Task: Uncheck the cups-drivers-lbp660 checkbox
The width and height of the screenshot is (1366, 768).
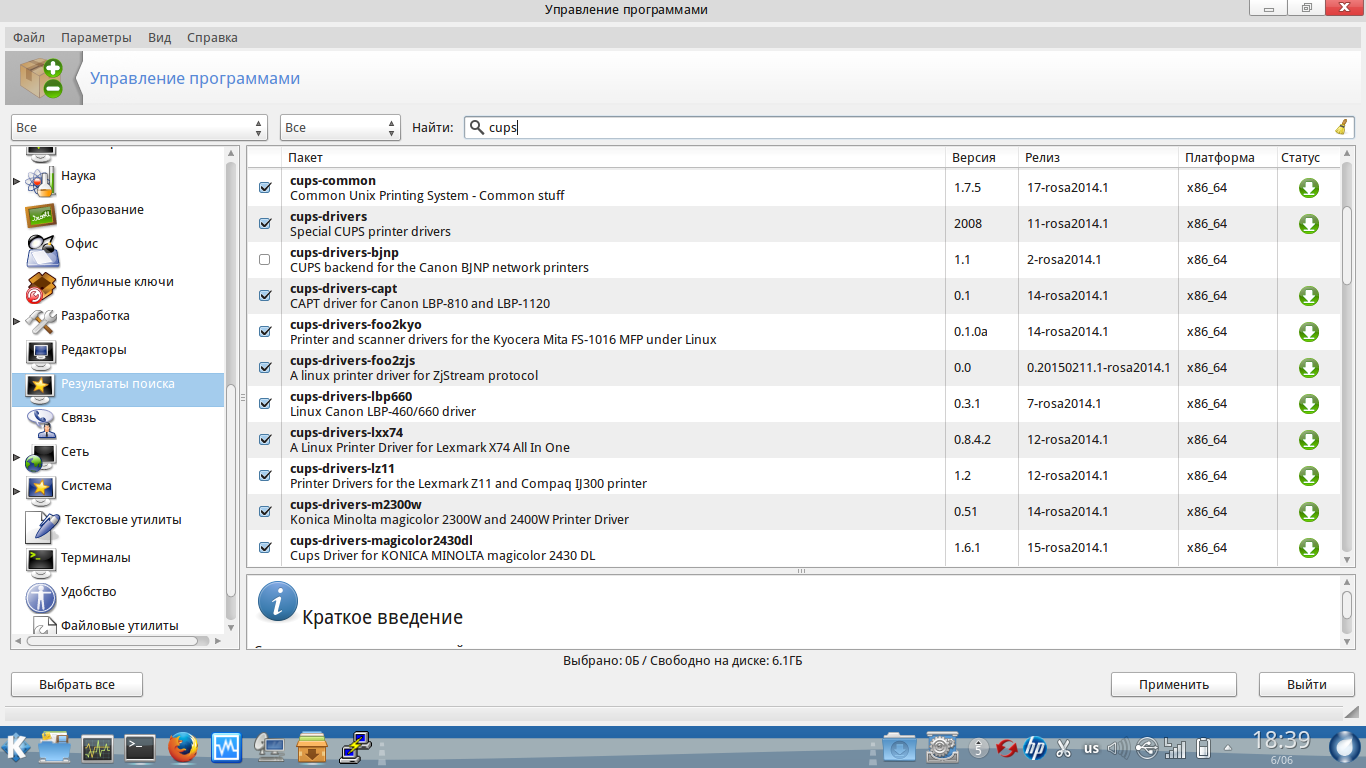Action: point(265,404)
